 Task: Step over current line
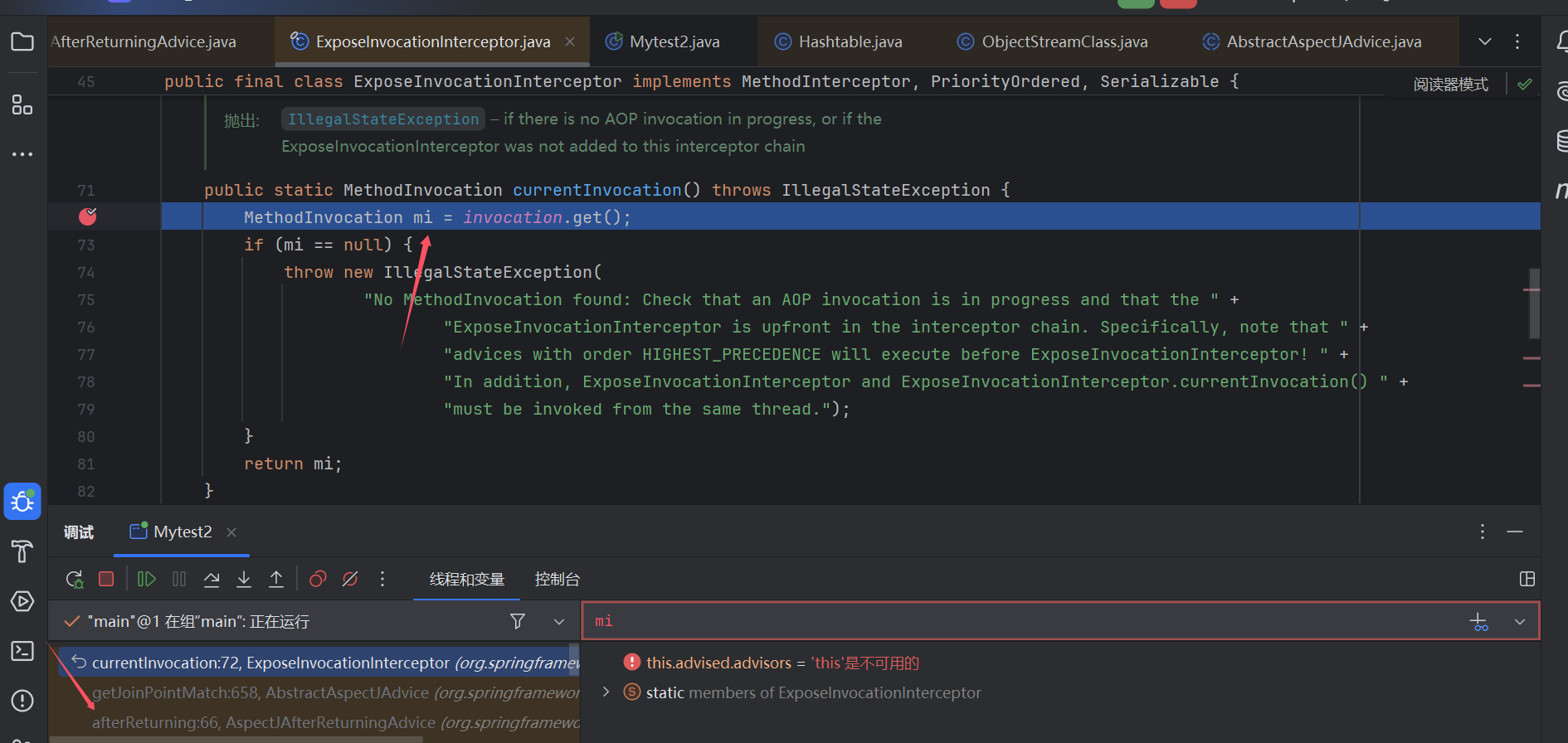[212, 579]
